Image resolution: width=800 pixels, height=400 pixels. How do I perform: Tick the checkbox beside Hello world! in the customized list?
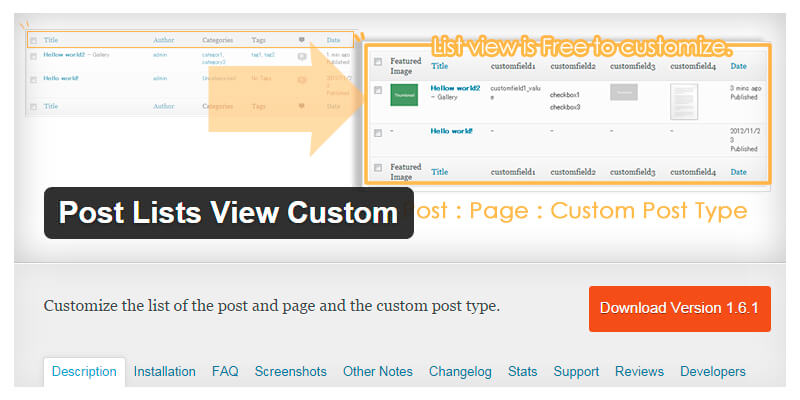[x=378, y=133]
